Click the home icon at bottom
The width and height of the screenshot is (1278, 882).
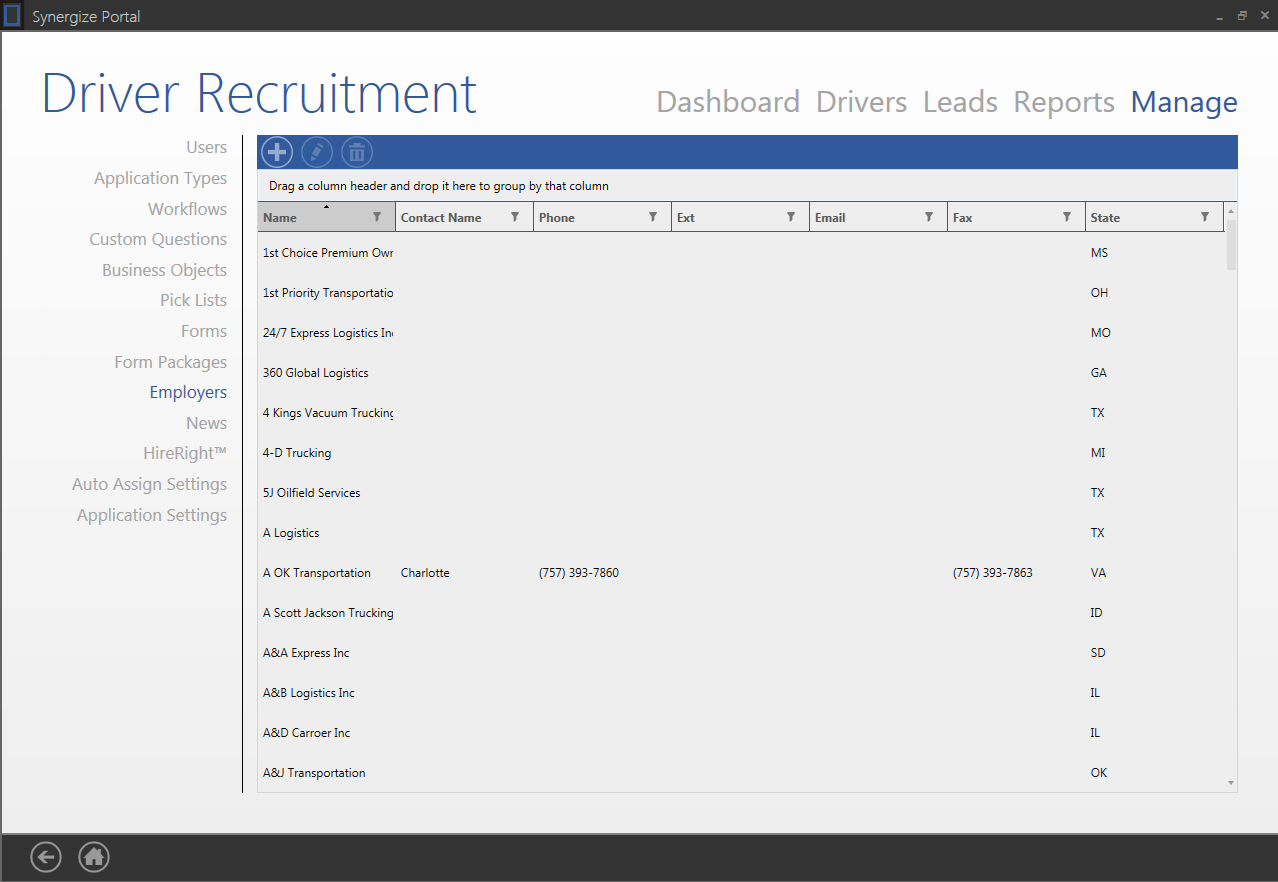[94, 857]
